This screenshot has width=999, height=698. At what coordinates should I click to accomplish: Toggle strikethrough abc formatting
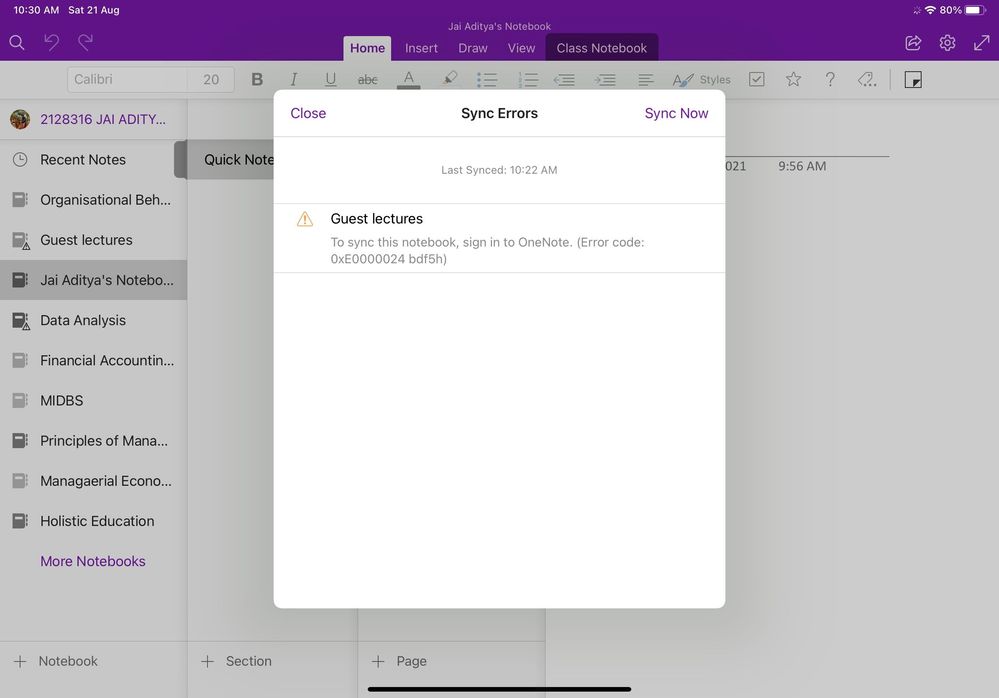pyautogui.click(x=368, y=80)
